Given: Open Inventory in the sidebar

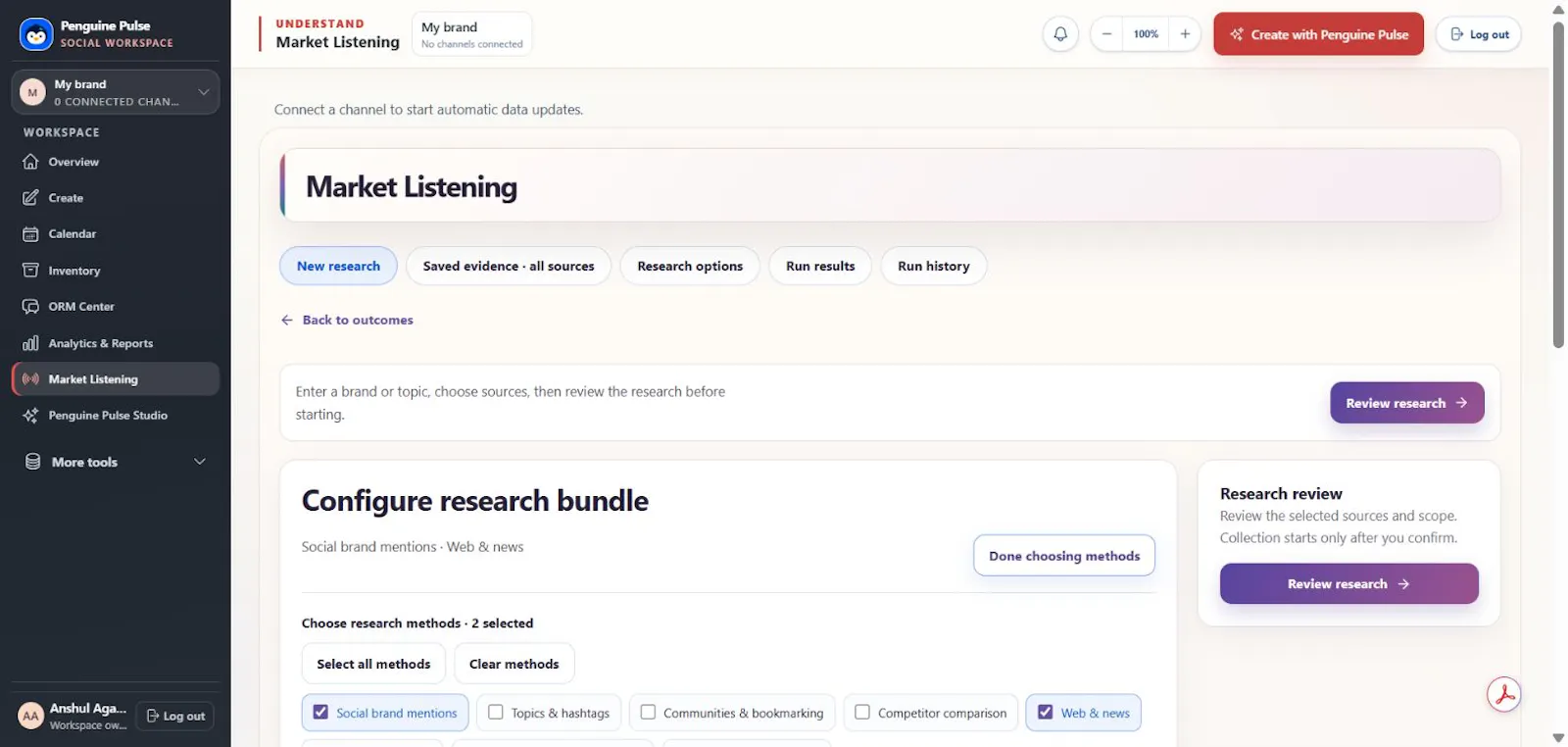Looking at the screenshot, I should coord(116,271).
